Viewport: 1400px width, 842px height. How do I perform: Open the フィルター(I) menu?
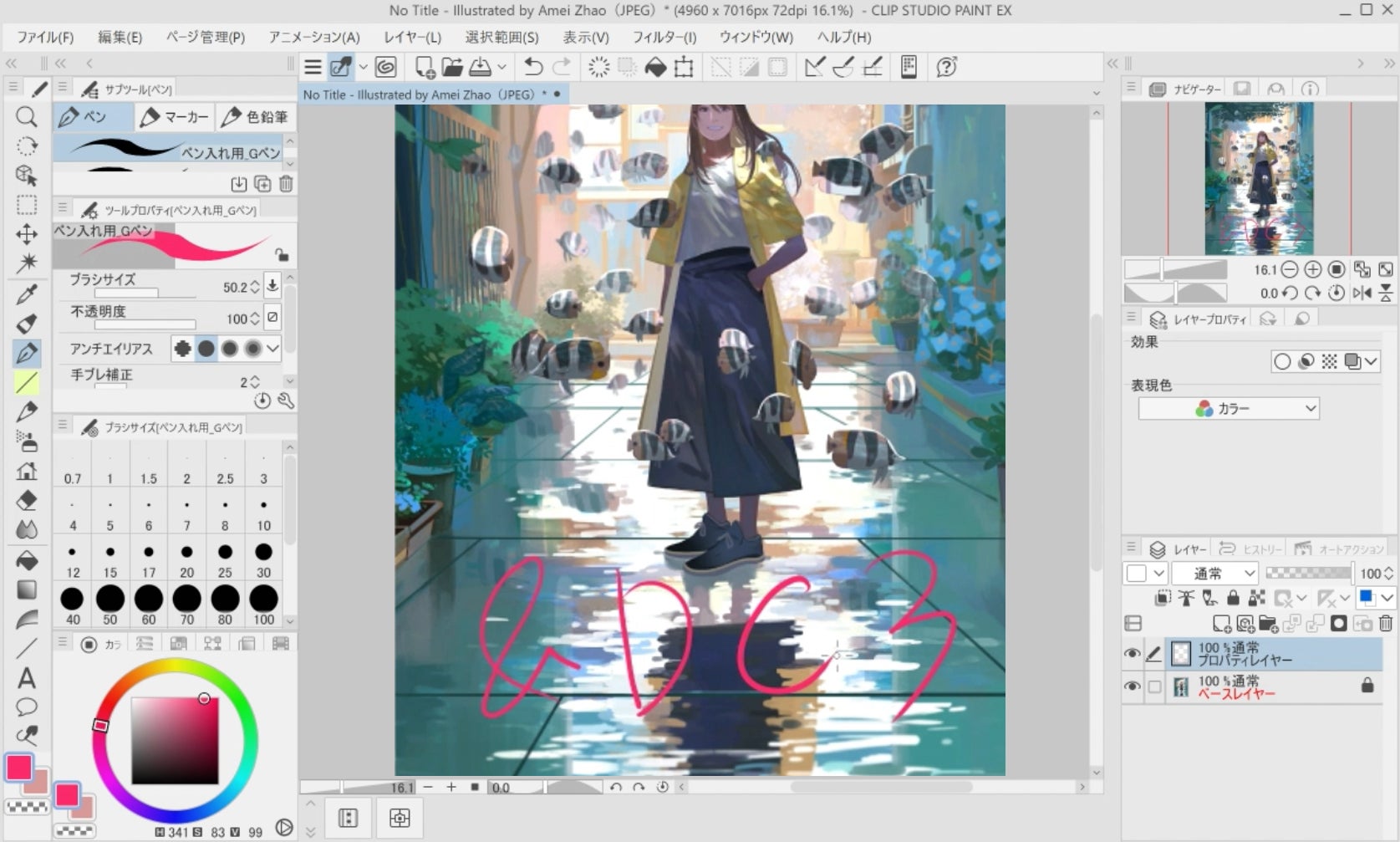[x=664, y=37]
